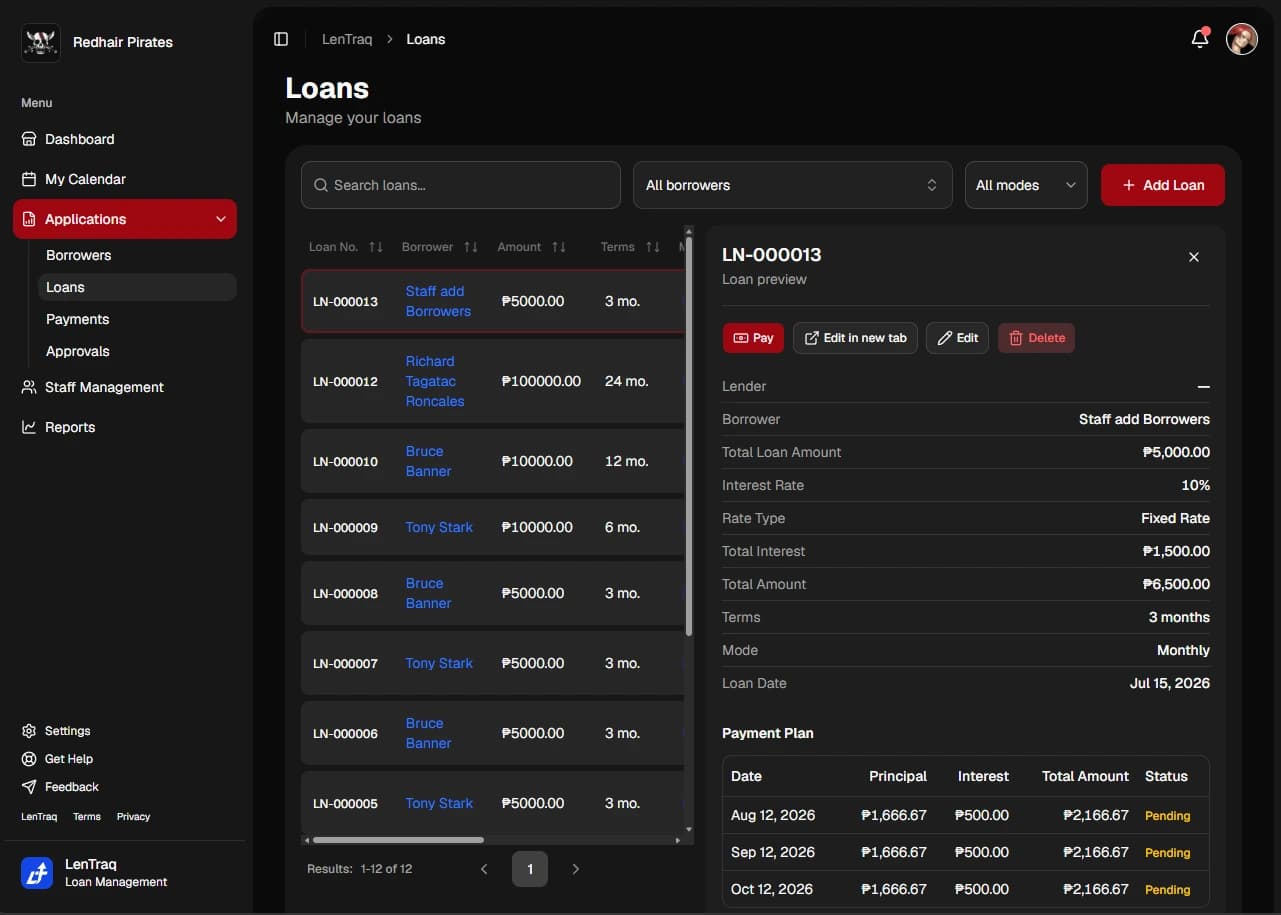This screenshot has height=915, width=1281.
Task: Click LenTraq breadcrumb link
Action: (x=347, y=39)
